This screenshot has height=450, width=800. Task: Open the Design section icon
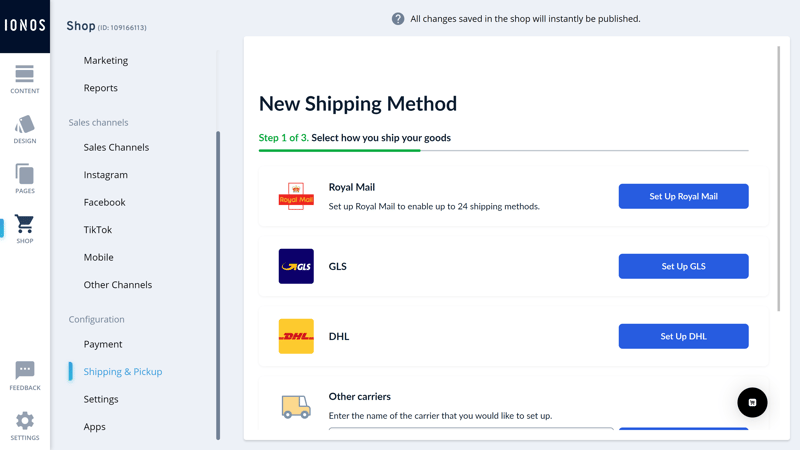click(24, 124)
